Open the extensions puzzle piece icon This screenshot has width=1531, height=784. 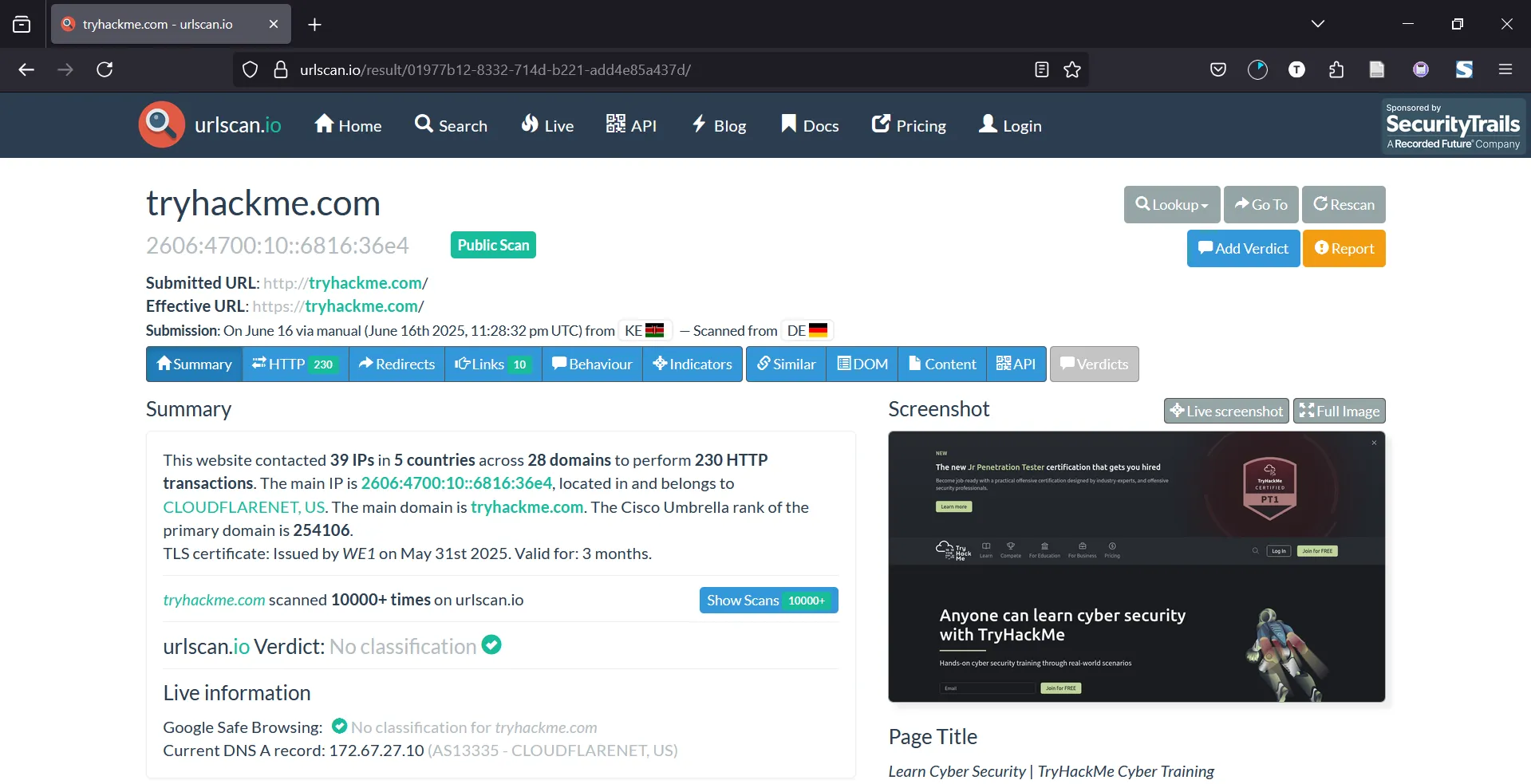(1336, 69)
